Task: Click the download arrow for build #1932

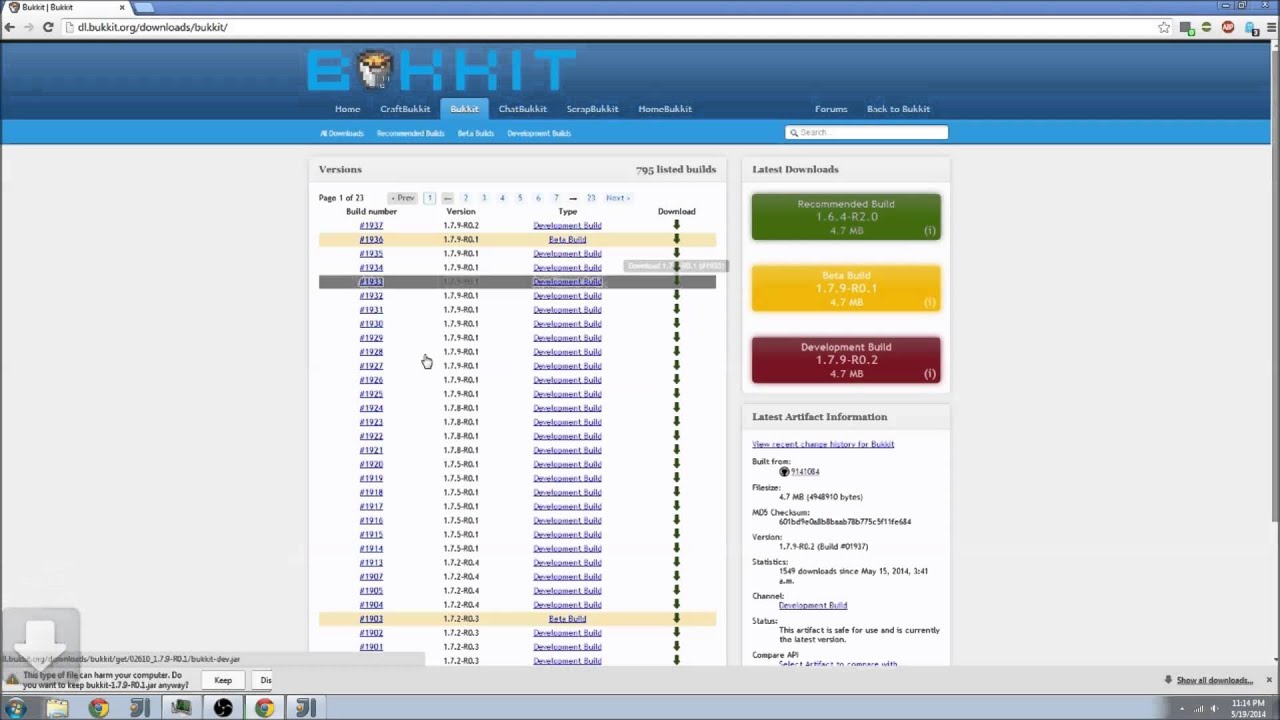Action: (676, 295)
